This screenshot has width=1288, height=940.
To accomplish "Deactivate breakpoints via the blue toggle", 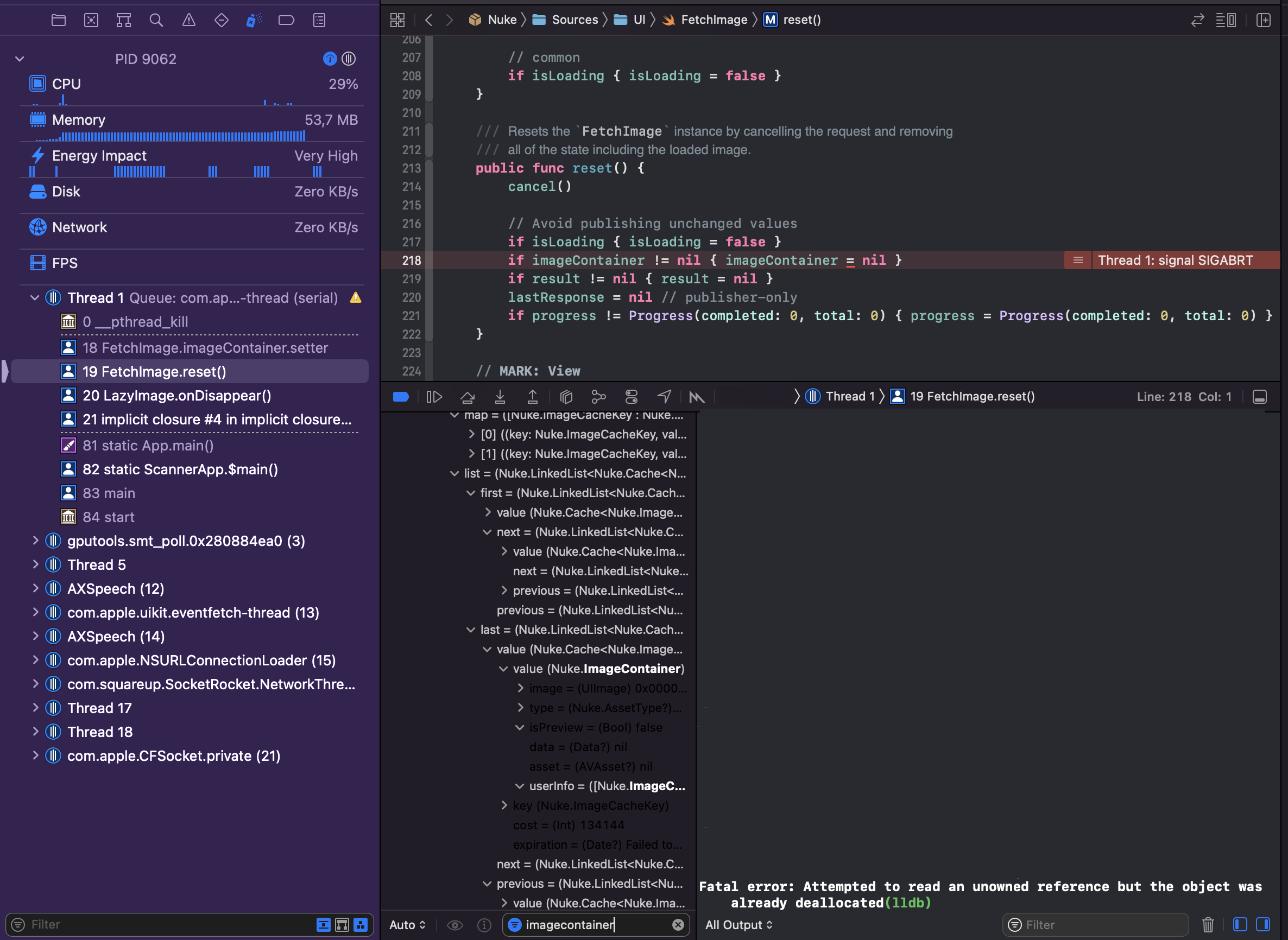I will coord(401,397).
